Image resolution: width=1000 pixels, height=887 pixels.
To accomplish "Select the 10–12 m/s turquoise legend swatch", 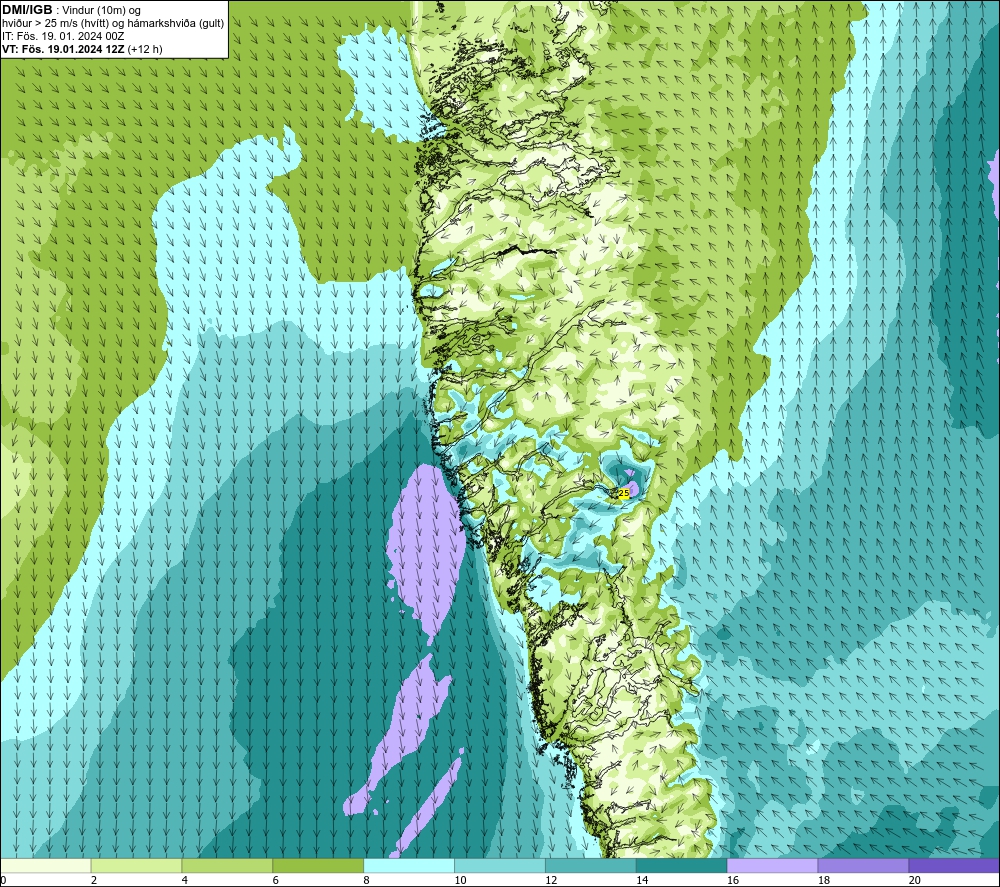I will pyautogui.click(x=500, y=865).
